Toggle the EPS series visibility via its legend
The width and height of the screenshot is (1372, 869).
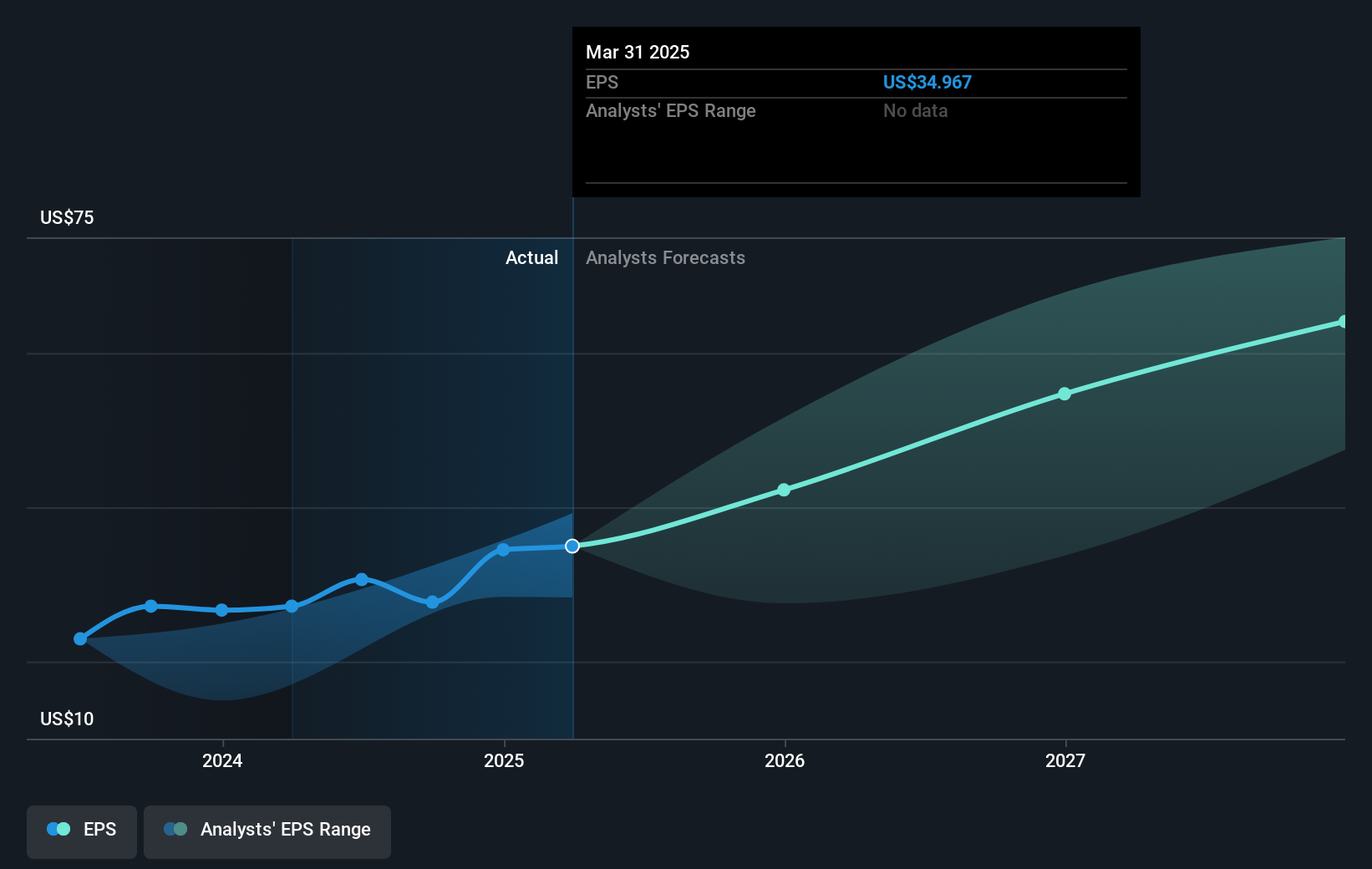pos(81,831)
